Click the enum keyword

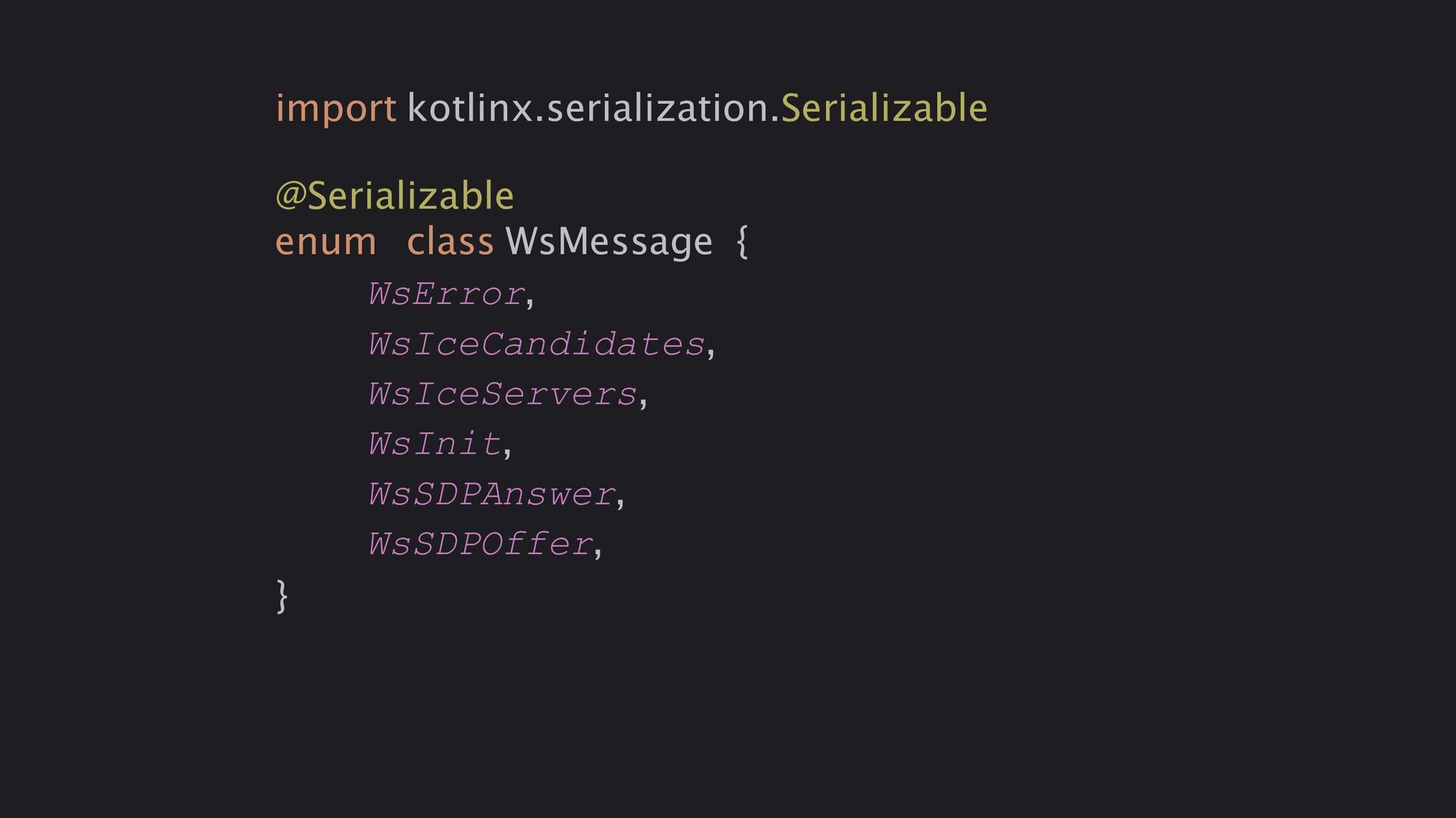click(x=325, y=243)
